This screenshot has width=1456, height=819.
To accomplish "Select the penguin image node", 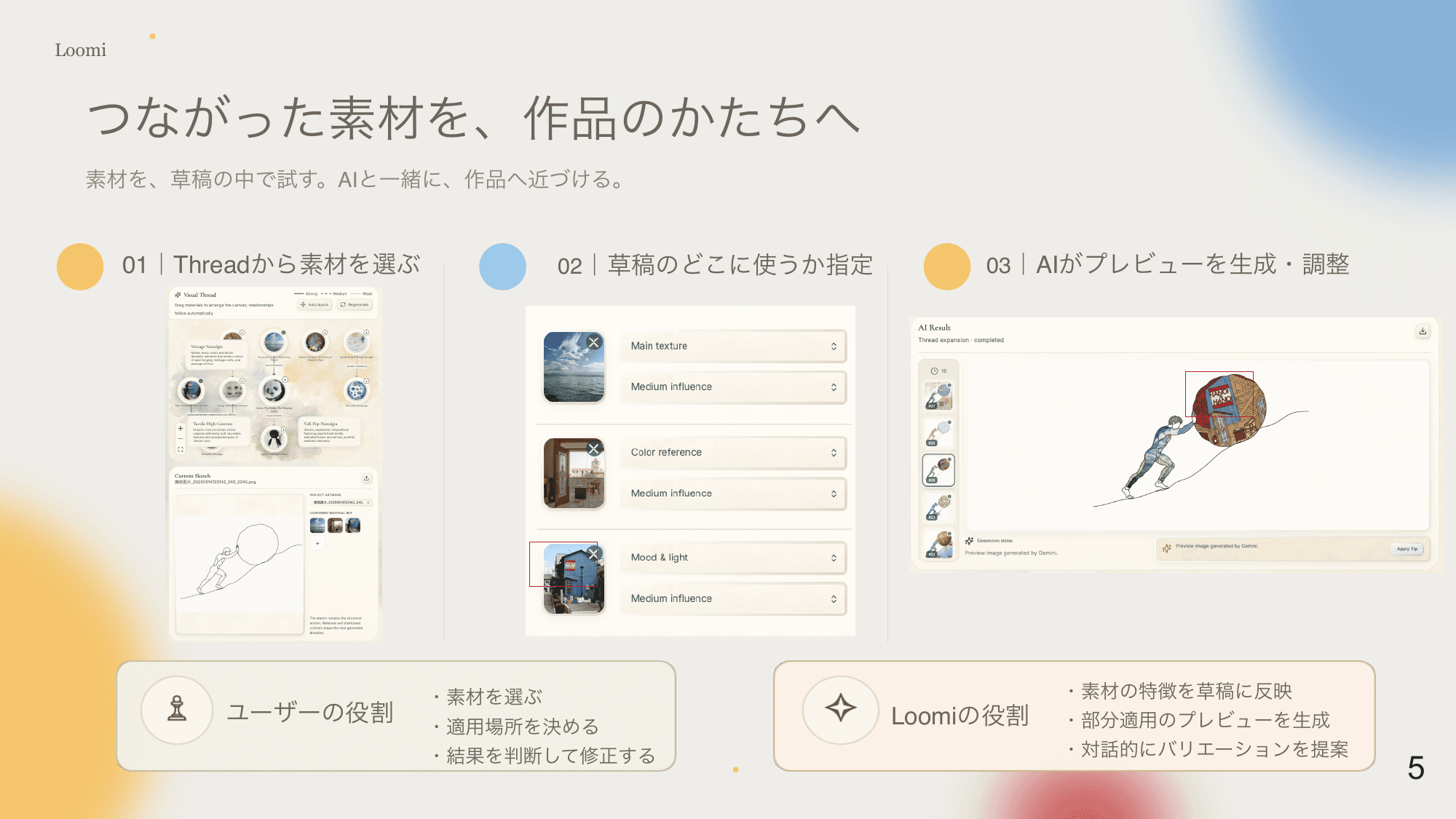I will tap(274, 438).
